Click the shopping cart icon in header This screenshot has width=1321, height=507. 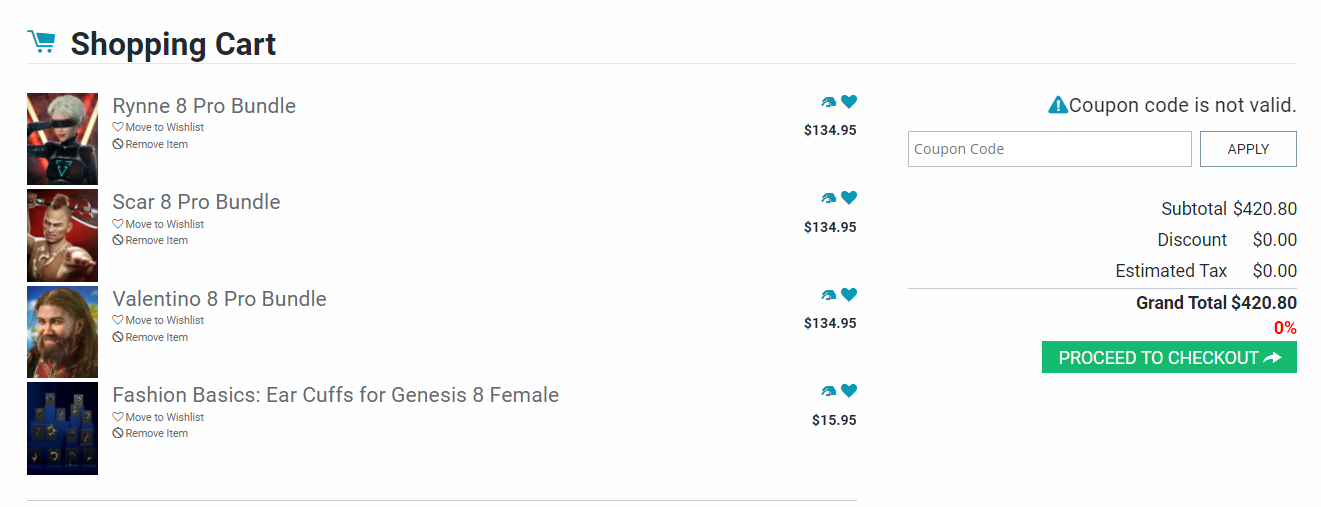click(41, 42)
